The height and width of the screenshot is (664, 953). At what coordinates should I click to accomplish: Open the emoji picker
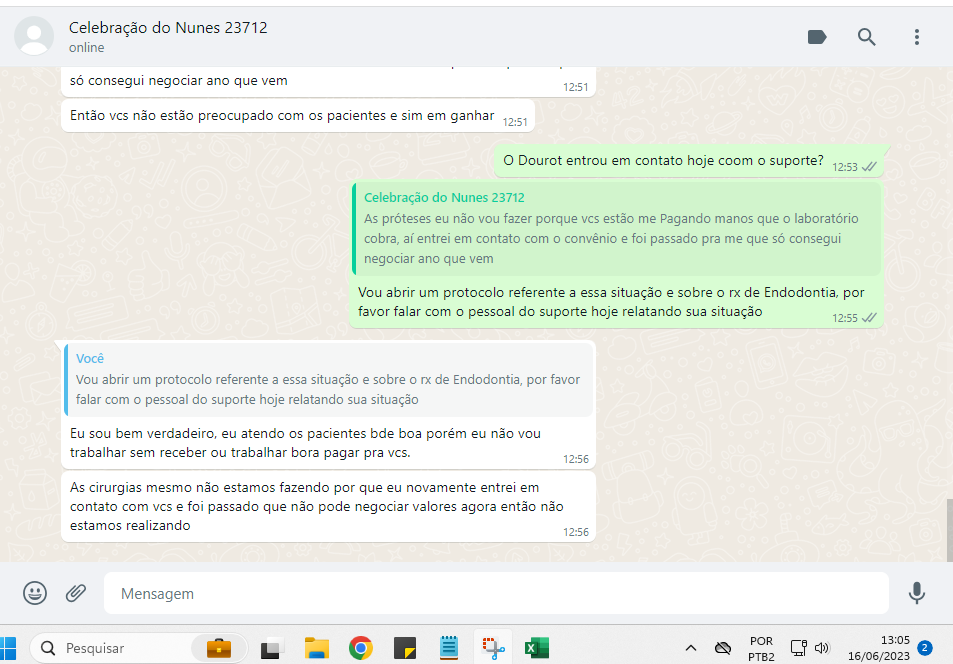[35, 593]
